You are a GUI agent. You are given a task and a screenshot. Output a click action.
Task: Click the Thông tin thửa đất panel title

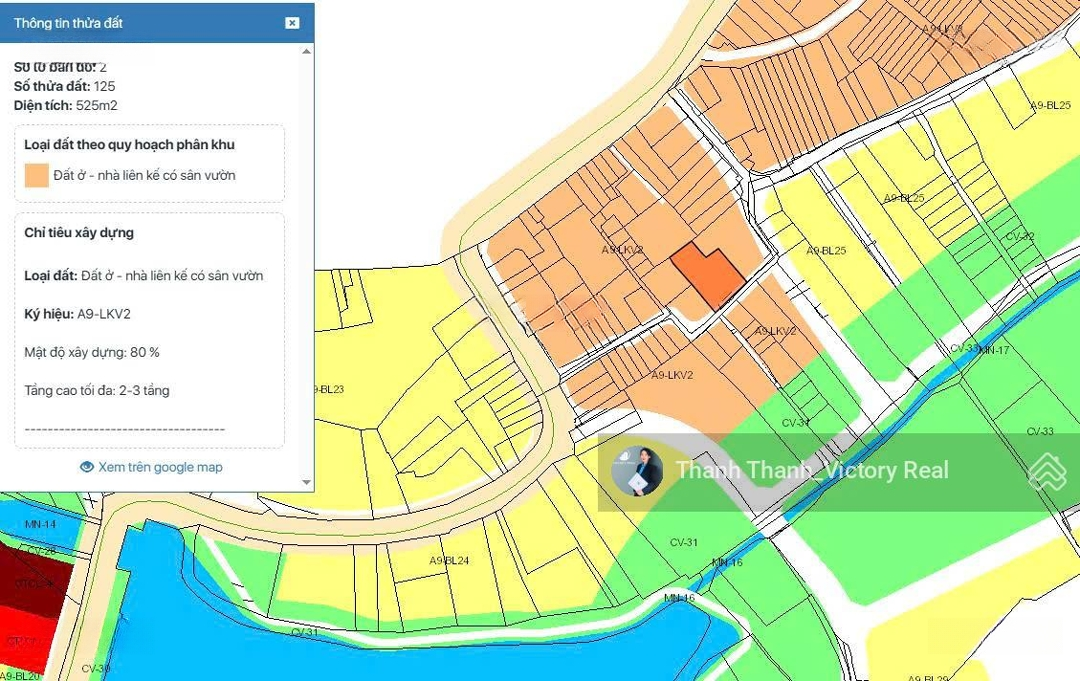click(69, 23)
